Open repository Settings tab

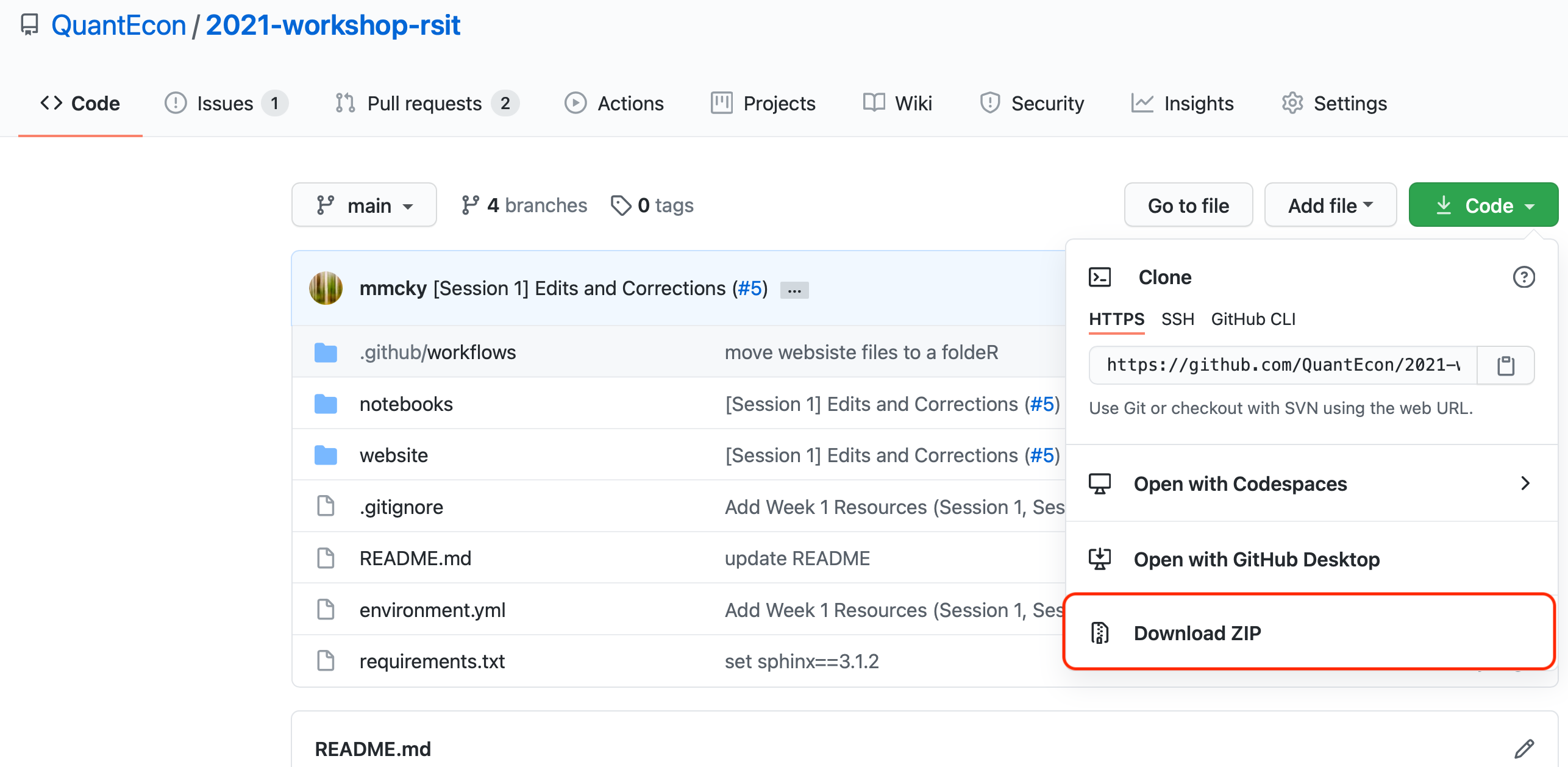point(1335,103)
